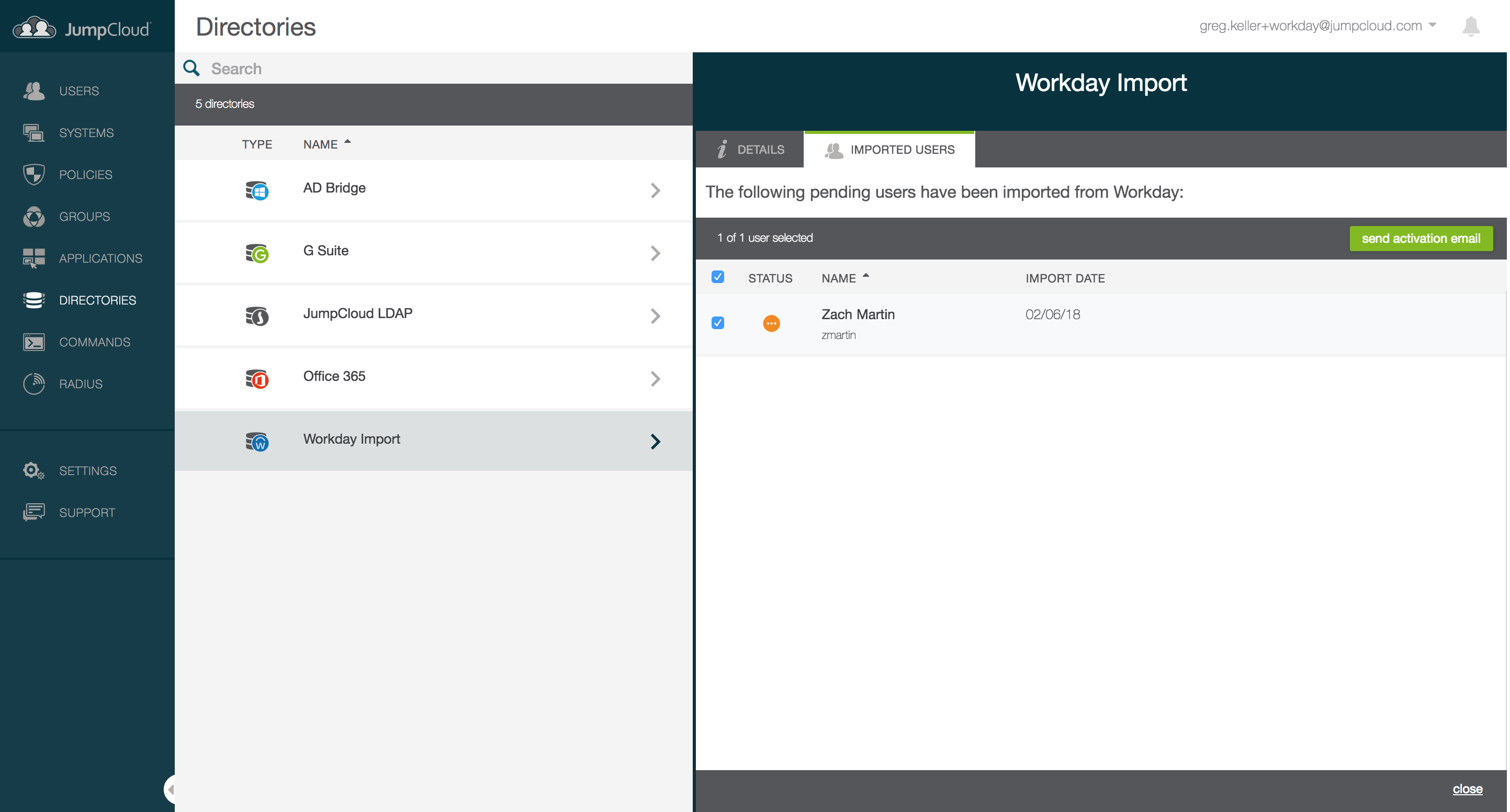Click the Policies shield icon
Image resolution: width=1510 pixels, height=812 pixels.
(33, 174)
